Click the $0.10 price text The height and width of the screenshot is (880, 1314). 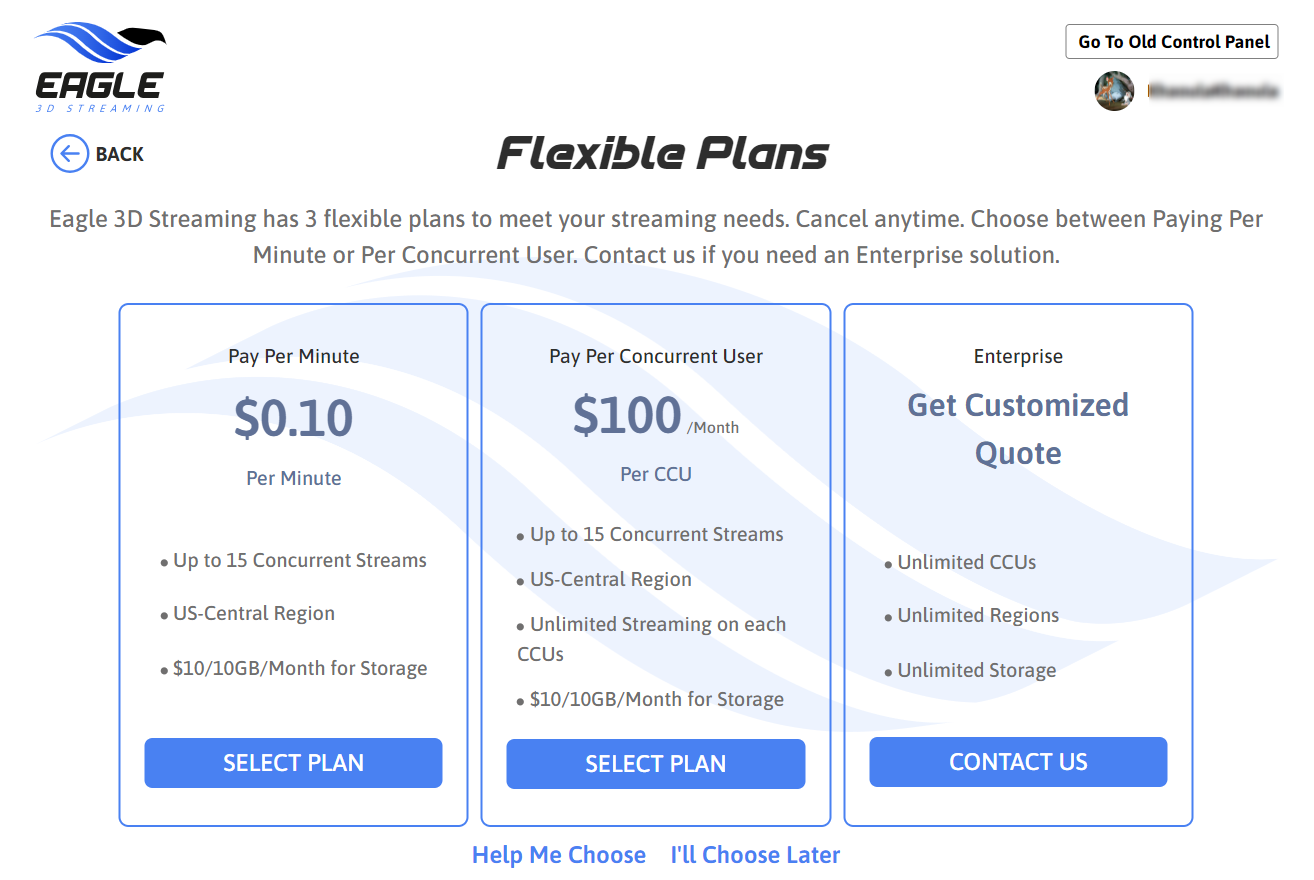click(x=293, y=418)
